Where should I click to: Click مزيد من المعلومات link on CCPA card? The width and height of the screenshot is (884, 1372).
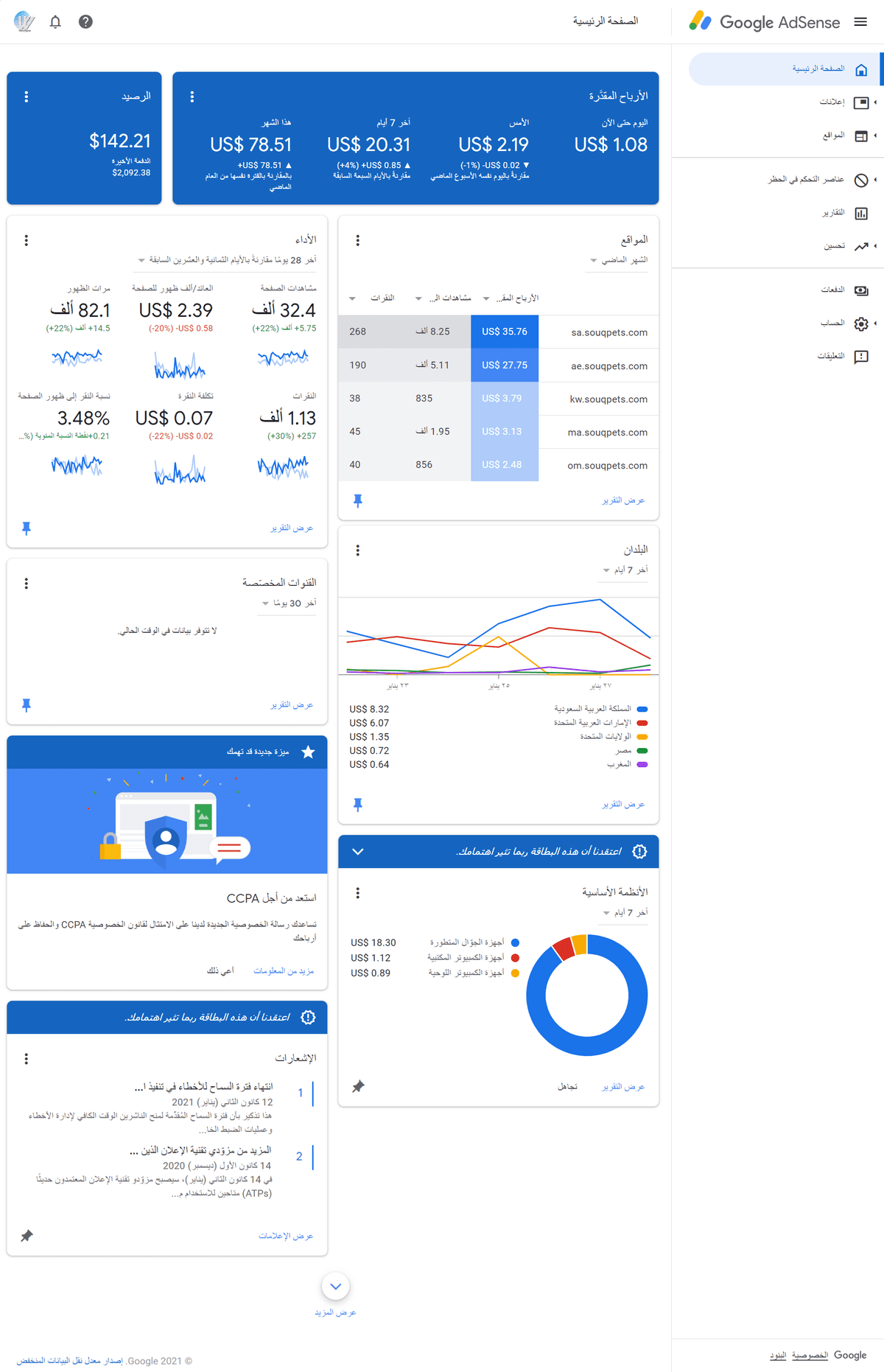tap(284, 971)
